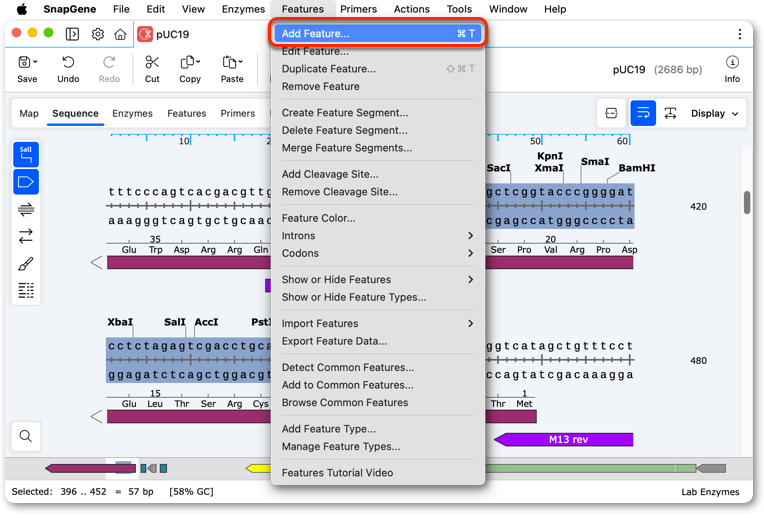Click the vertical scrollbar thumb

(747, 203)
